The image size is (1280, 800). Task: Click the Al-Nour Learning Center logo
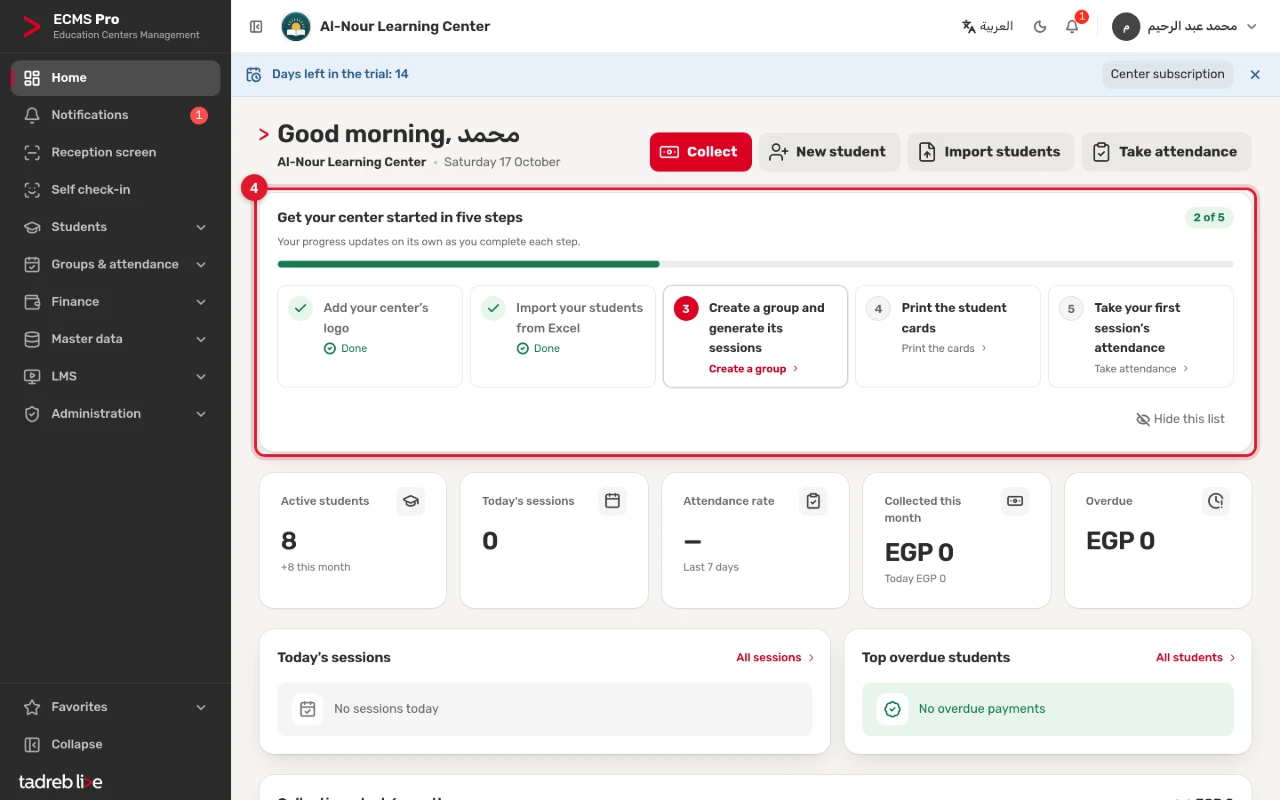coord(295,27)
